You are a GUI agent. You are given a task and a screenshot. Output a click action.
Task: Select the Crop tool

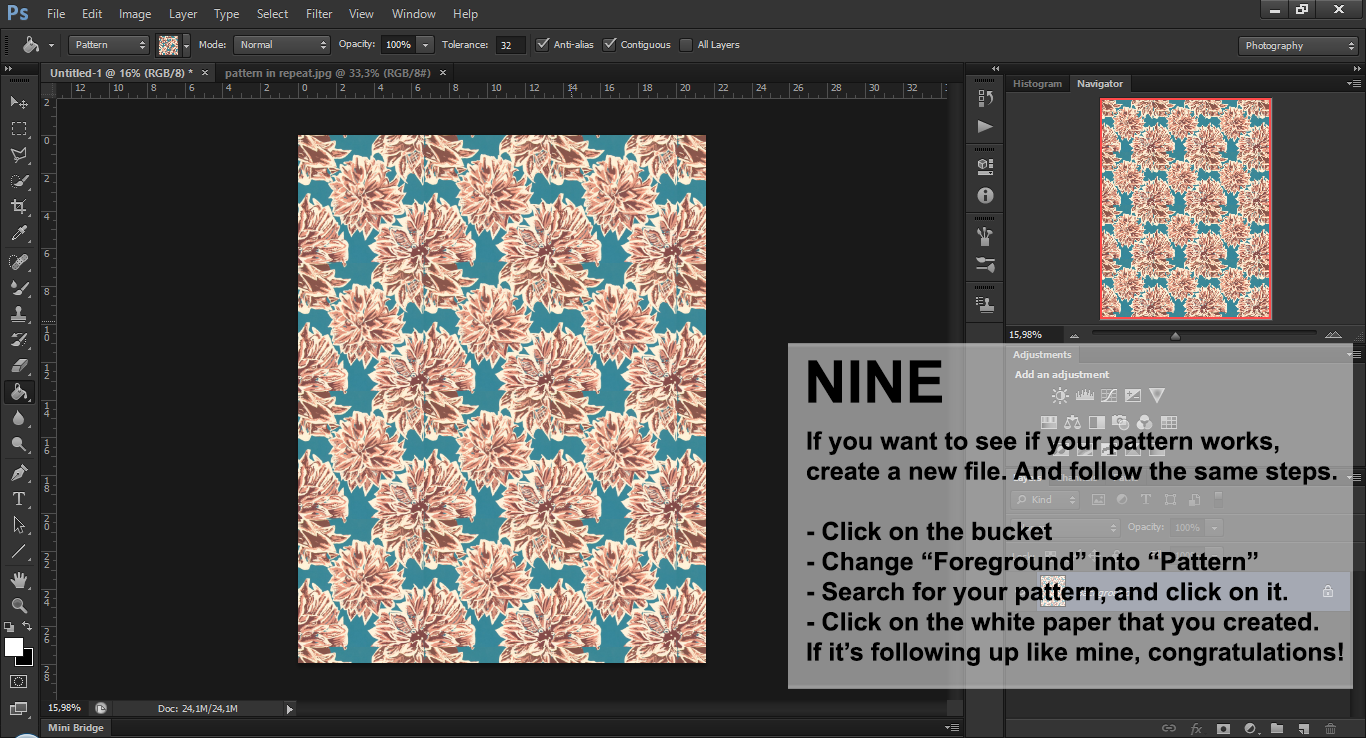point(18,207)
